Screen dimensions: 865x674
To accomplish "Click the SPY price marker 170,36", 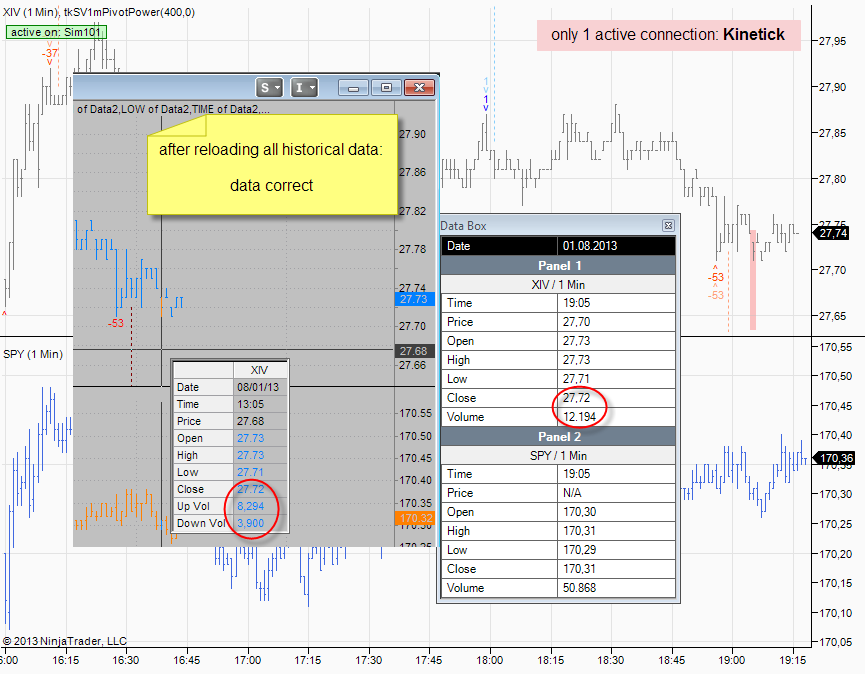I will (x=833, y=458).
